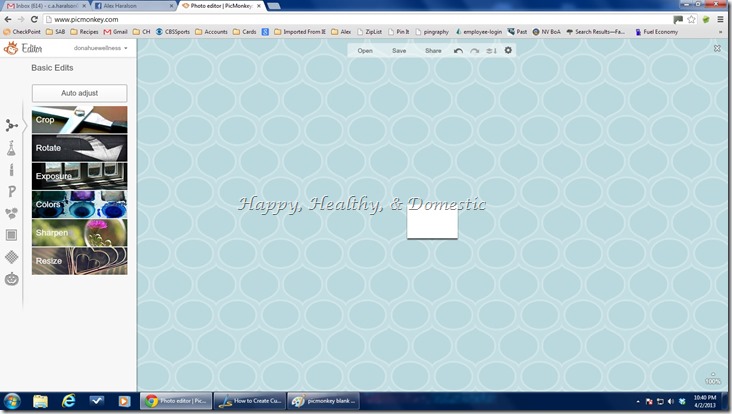Image resolution: width=732 pixels, height=414 pixels.
Task: Open the Textures diamond icon
Action: coord(11,257)
